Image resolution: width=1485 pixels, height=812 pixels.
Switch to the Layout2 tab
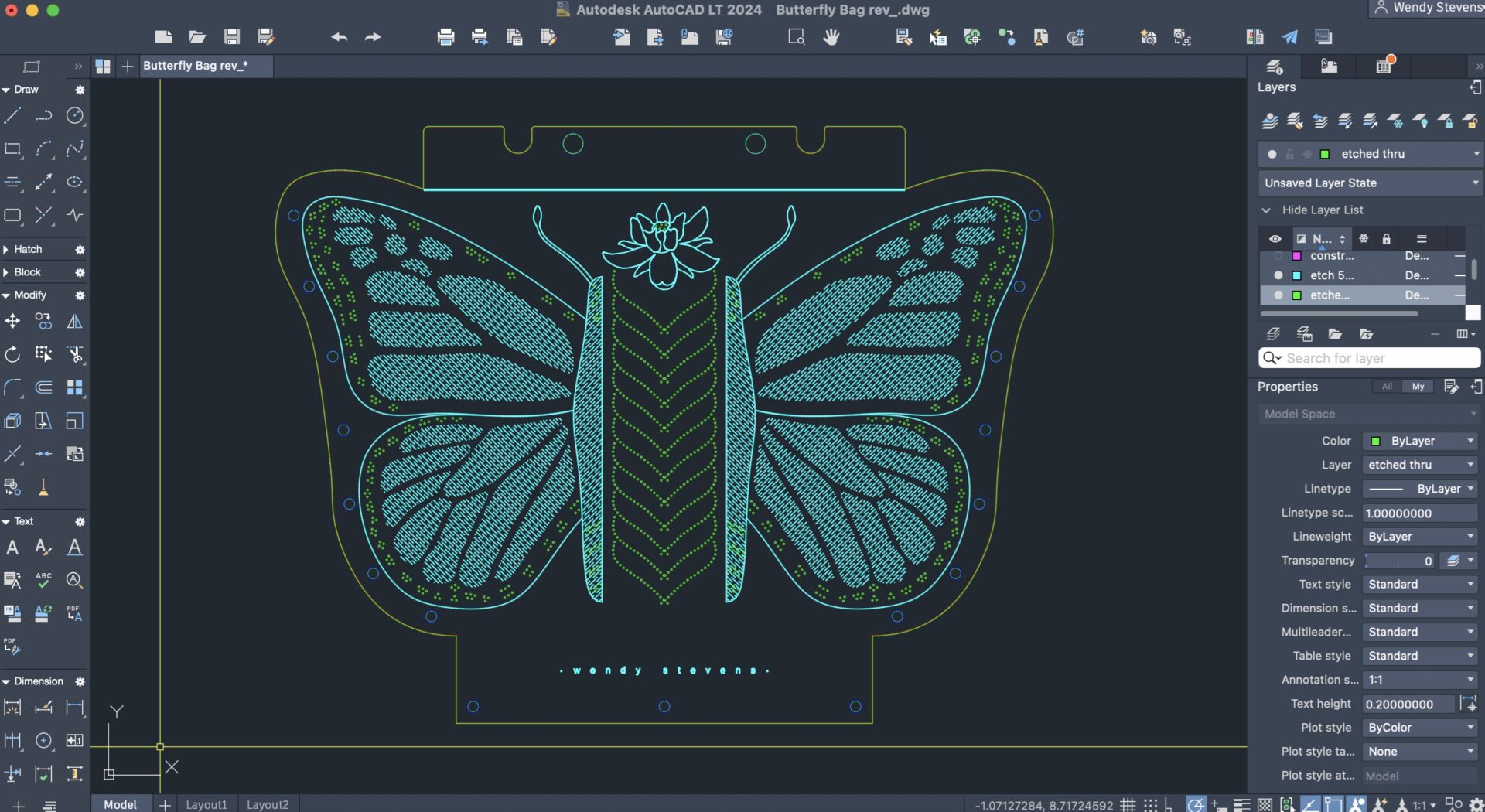coord(268,804)
